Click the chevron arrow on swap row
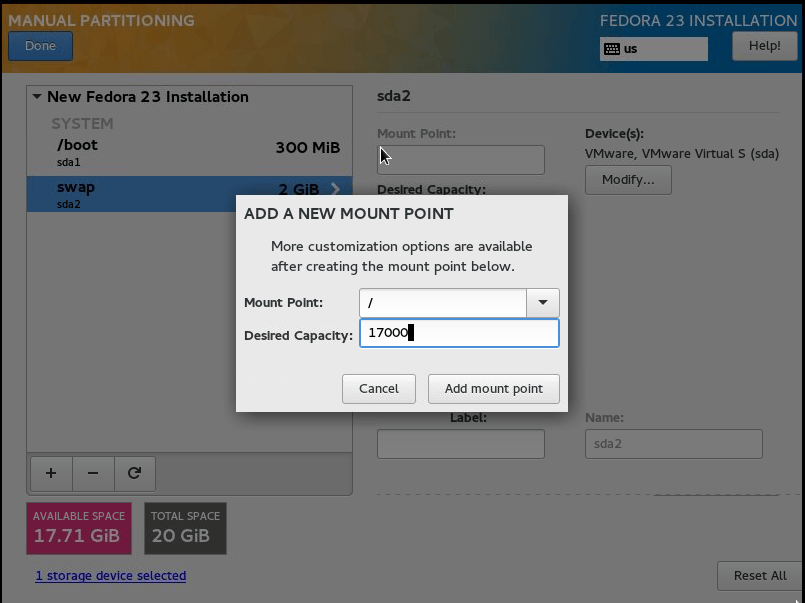The height and width of the screenshot is (603, 805). [x=336, y=189]
